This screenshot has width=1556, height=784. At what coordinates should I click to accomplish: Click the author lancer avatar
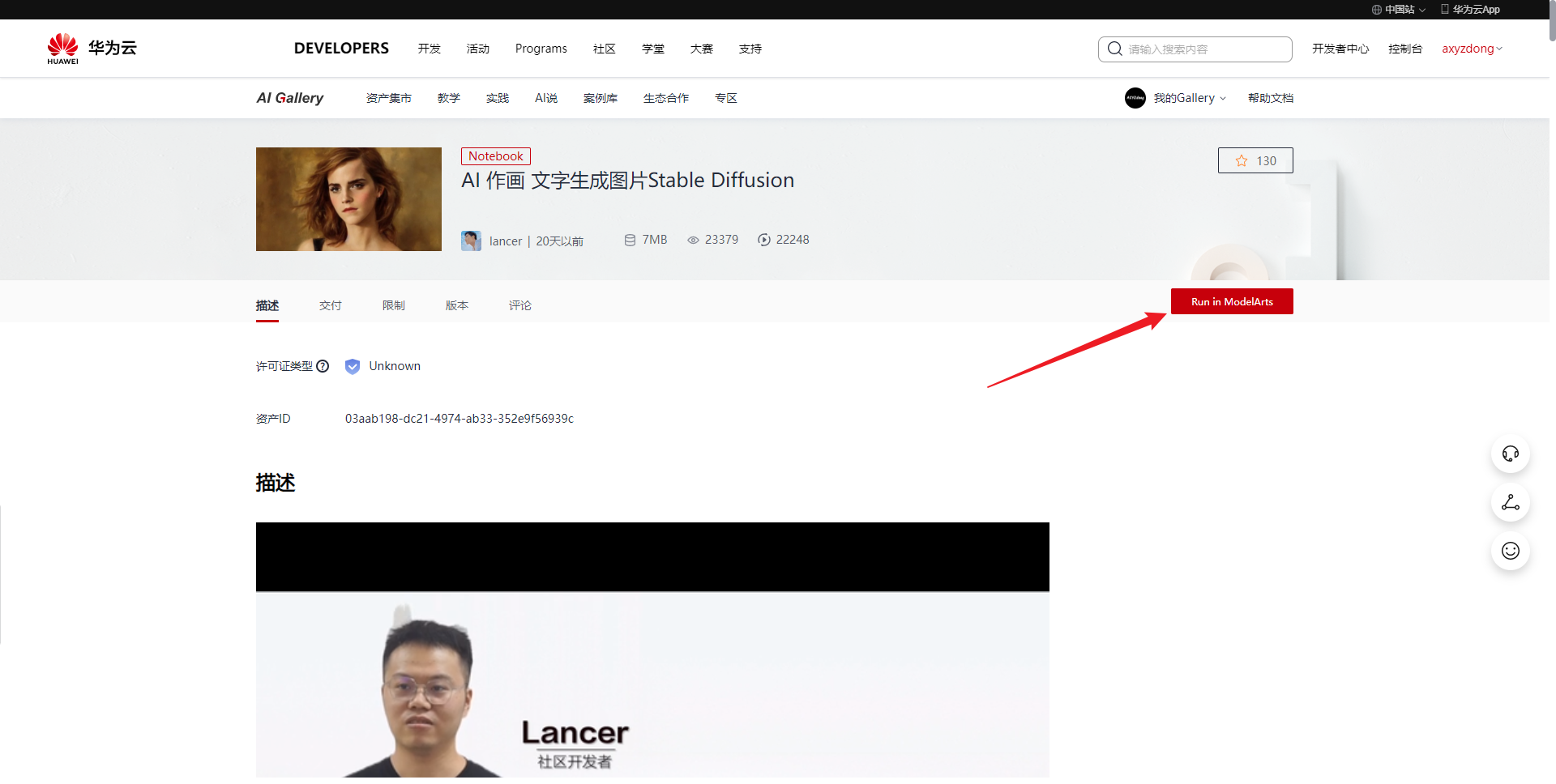point(471,241)
